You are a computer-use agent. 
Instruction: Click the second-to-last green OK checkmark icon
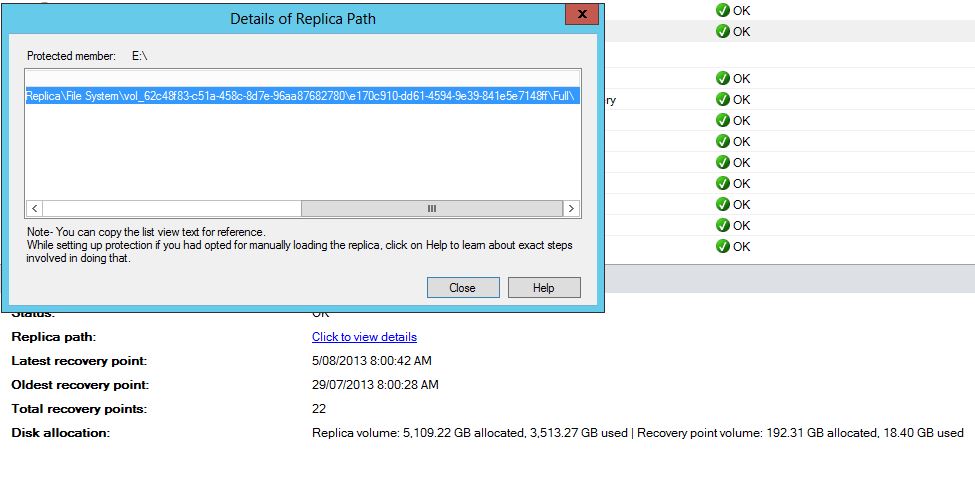pyautogui.click(x=722, y=225)
